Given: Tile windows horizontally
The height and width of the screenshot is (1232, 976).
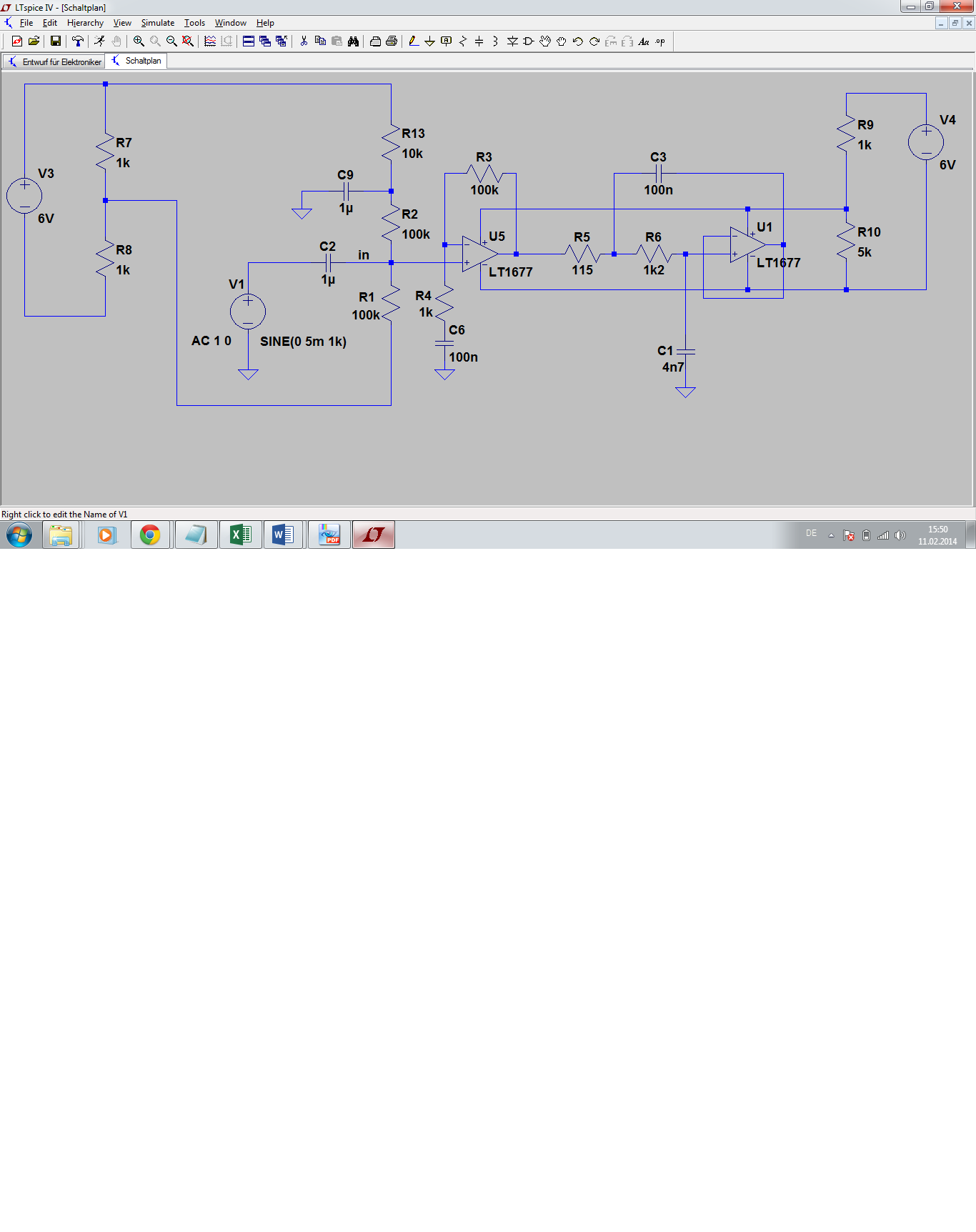Looking at the screenshot, I should (249, 41).
